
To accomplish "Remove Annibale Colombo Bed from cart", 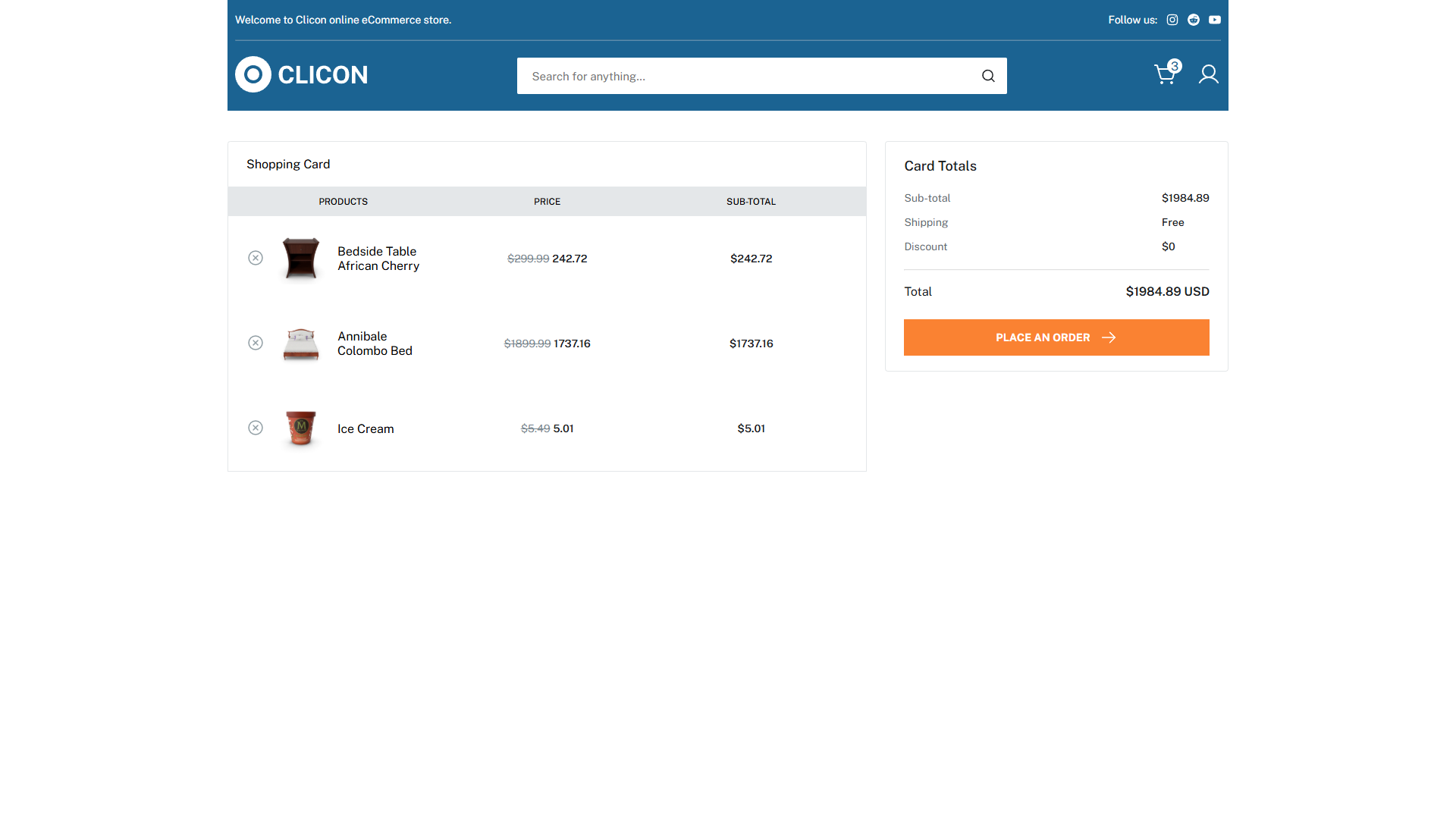I will coord(256,343).
